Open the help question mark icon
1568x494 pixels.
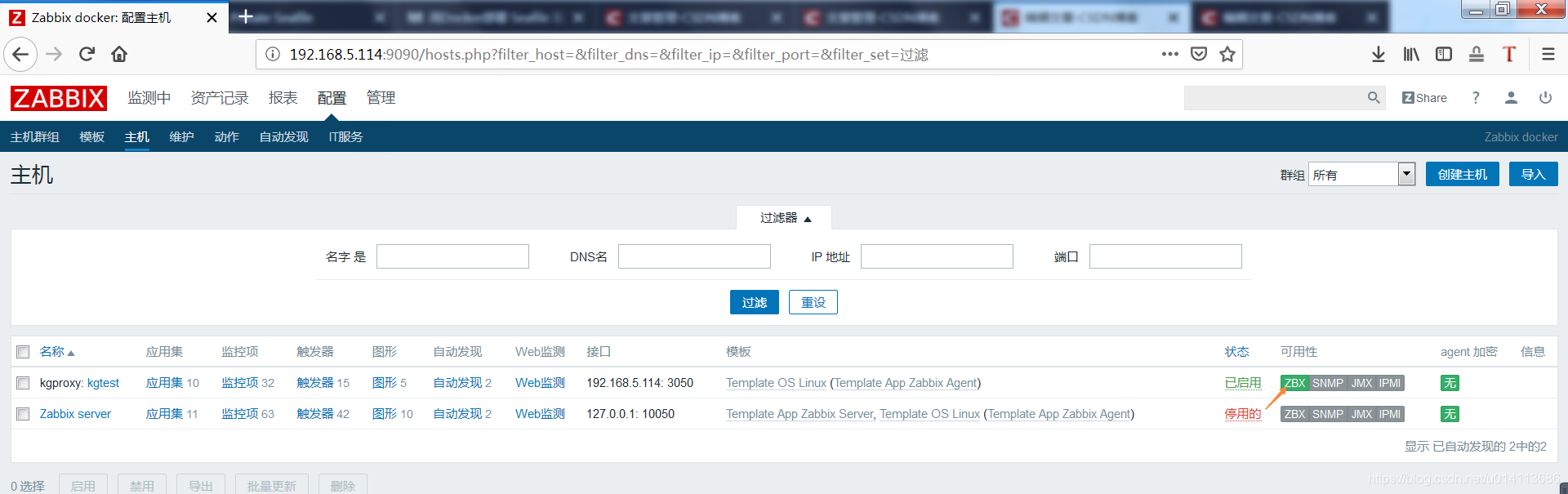(x=1476, y=98)
